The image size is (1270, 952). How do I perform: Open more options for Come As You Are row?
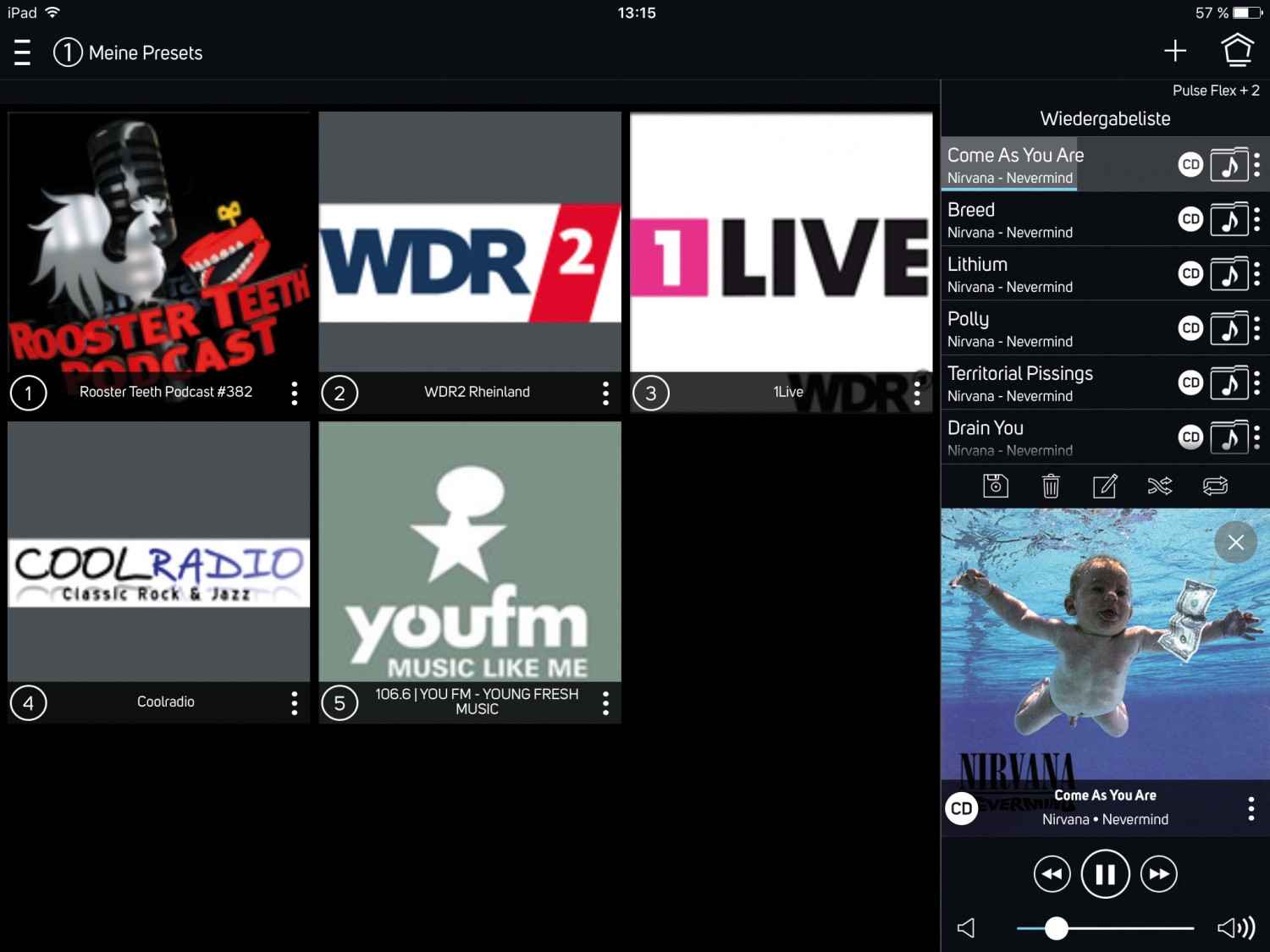1257,164
